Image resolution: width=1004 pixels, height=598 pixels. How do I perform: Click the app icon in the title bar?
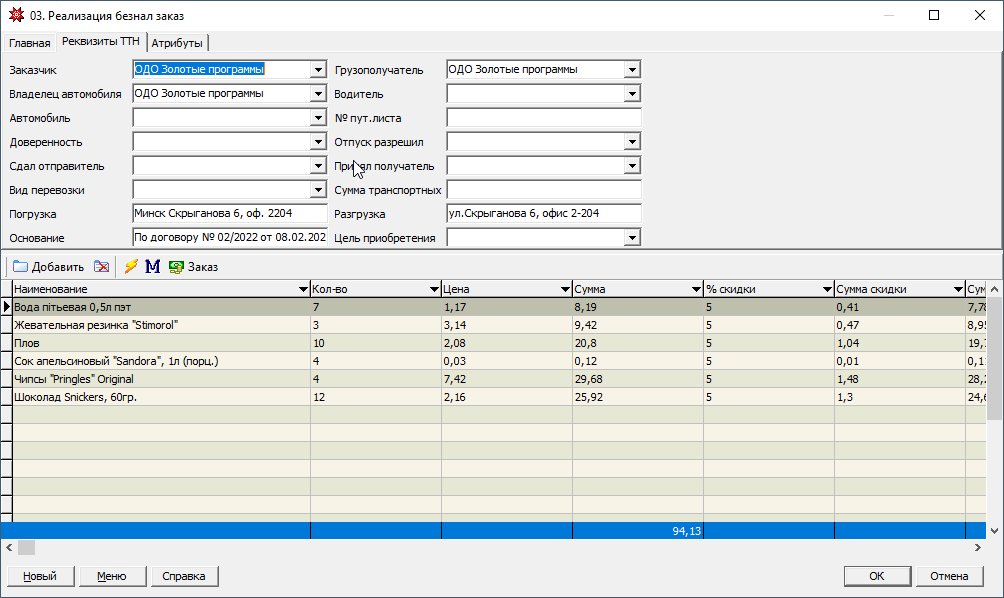(15, 15)
